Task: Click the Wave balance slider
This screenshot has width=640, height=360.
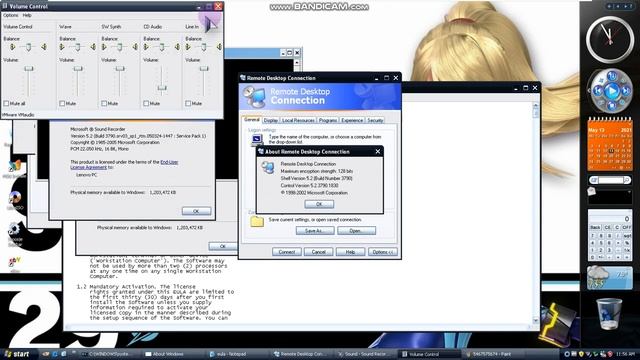Action: (78, 47)
